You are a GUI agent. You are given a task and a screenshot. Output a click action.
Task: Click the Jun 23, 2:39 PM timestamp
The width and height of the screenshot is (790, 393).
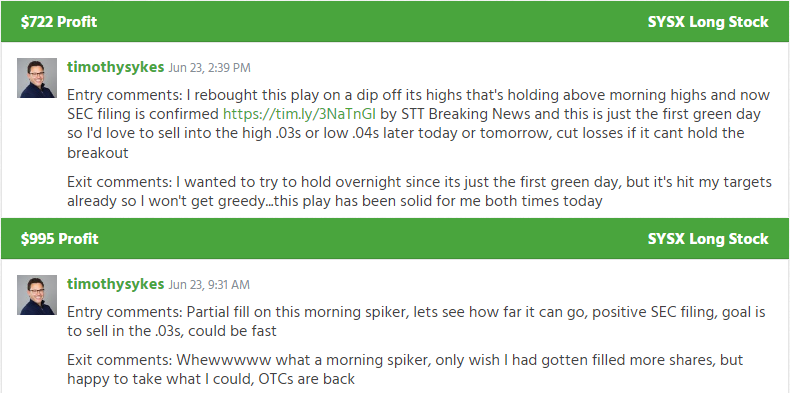209,68
